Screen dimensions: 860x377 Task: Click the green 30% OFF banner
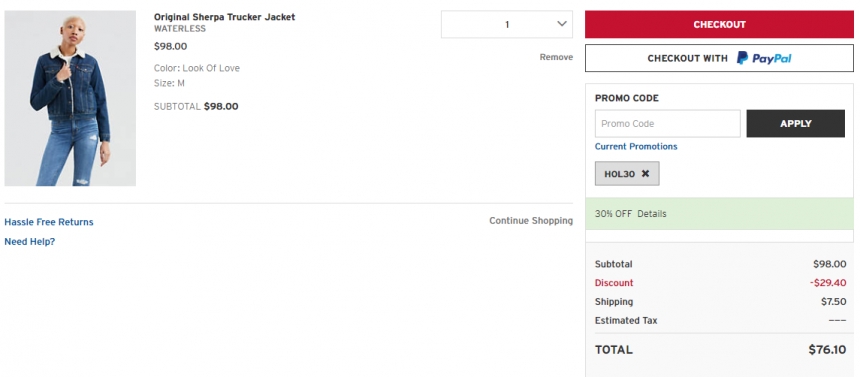click(719, 213)
